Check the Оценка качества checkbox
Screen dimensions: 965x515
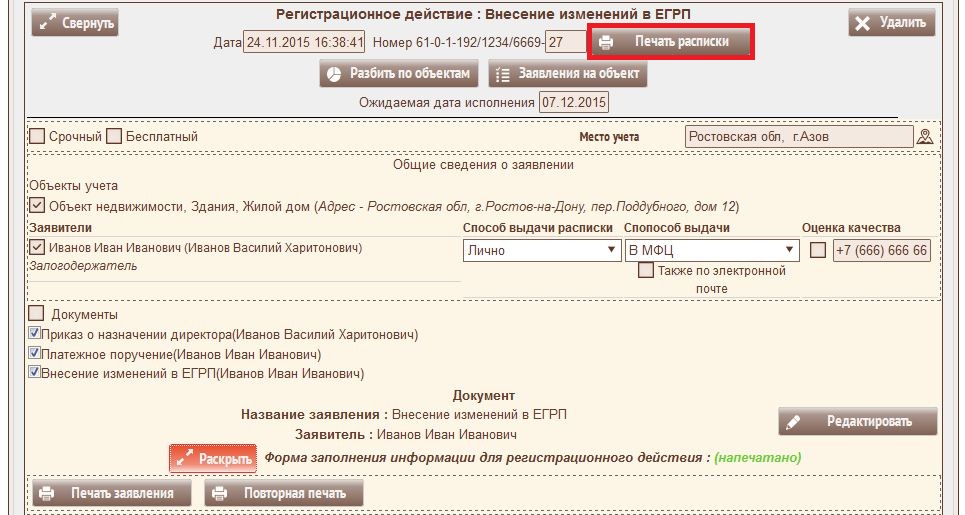[x=817, y=250]
